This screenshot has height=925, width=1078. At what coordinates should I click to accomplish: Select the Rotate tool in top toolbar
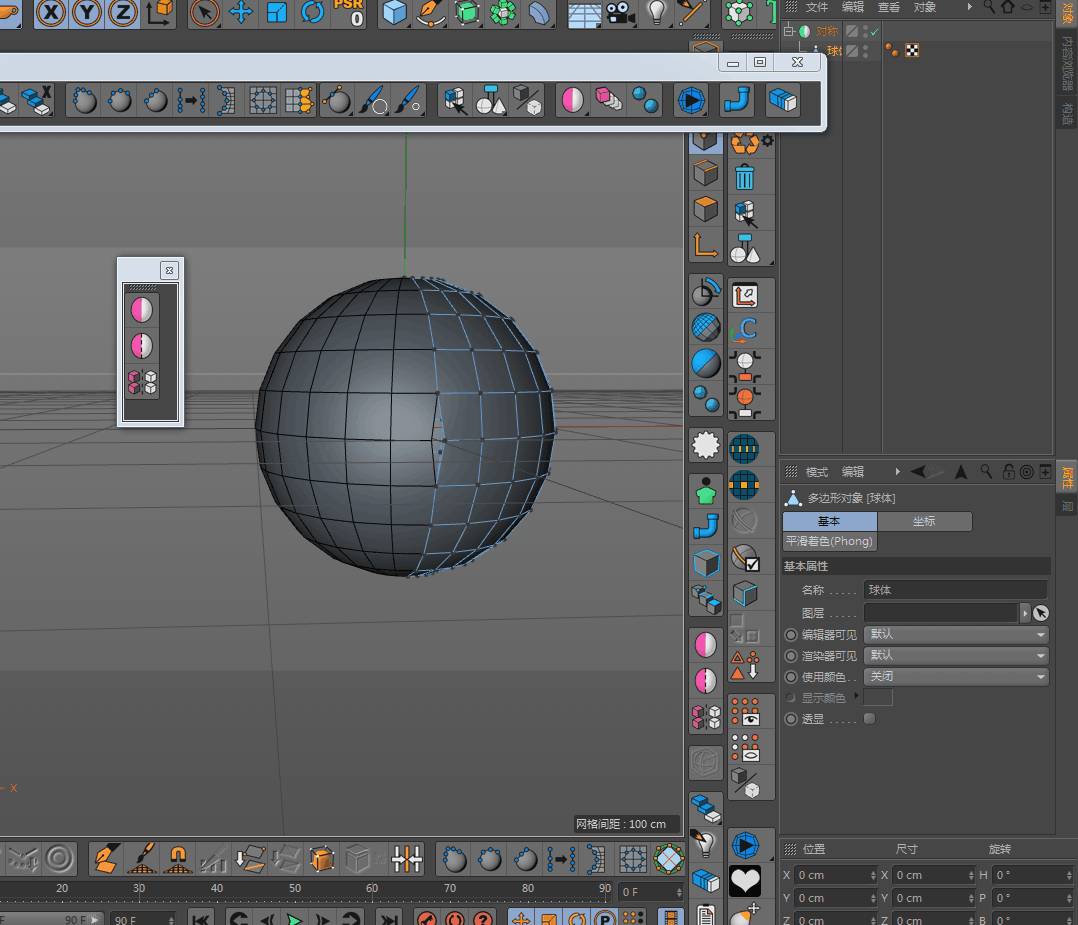[312, 12]
